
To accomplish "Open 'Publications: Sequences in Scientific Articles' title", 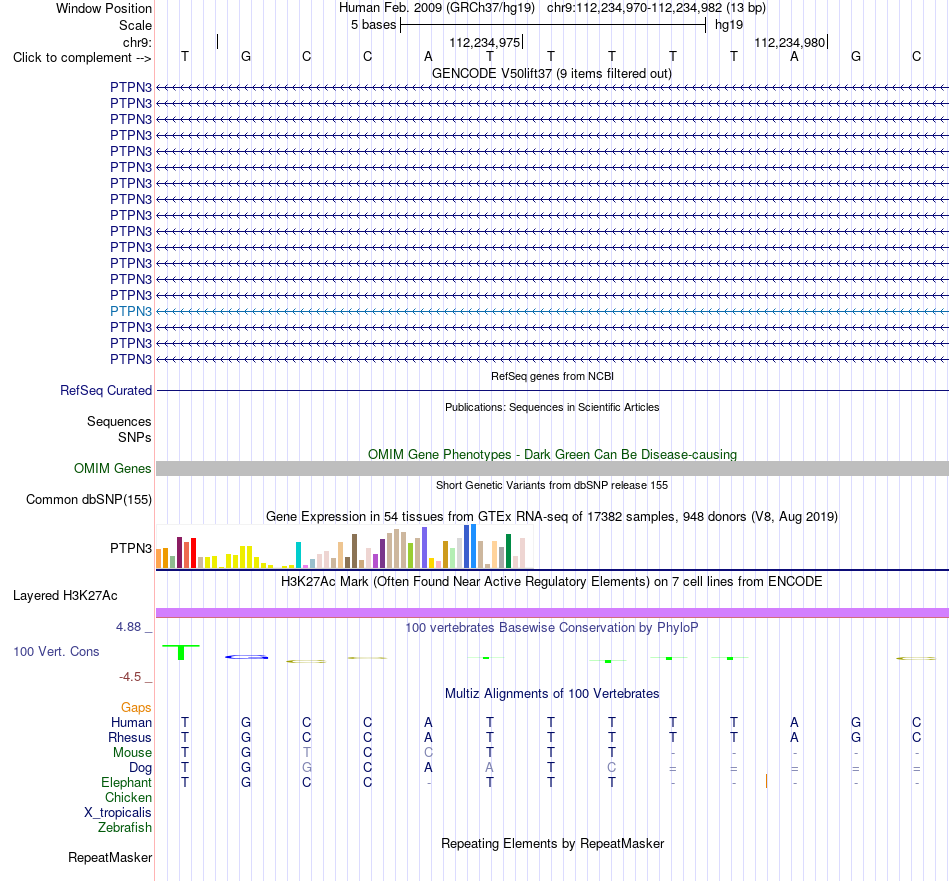I will (x=552, y=407).
